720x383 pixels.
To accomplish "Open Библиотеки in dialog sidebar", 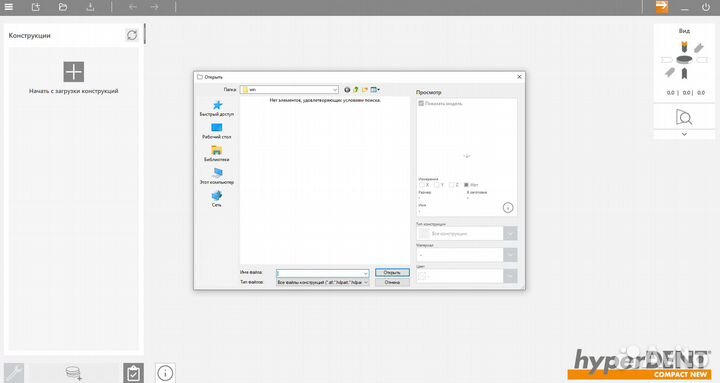I will pyautogui.click(x=217, y=153).
